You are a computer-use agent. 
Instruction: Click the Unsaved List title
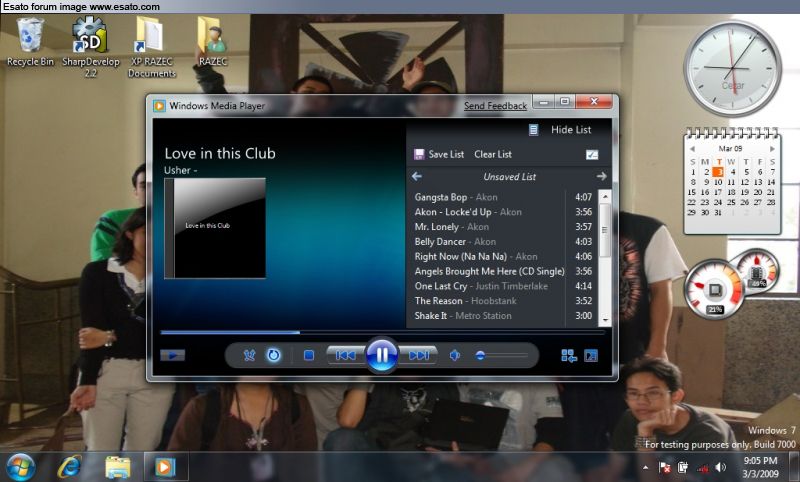click(x=509, y=176)
